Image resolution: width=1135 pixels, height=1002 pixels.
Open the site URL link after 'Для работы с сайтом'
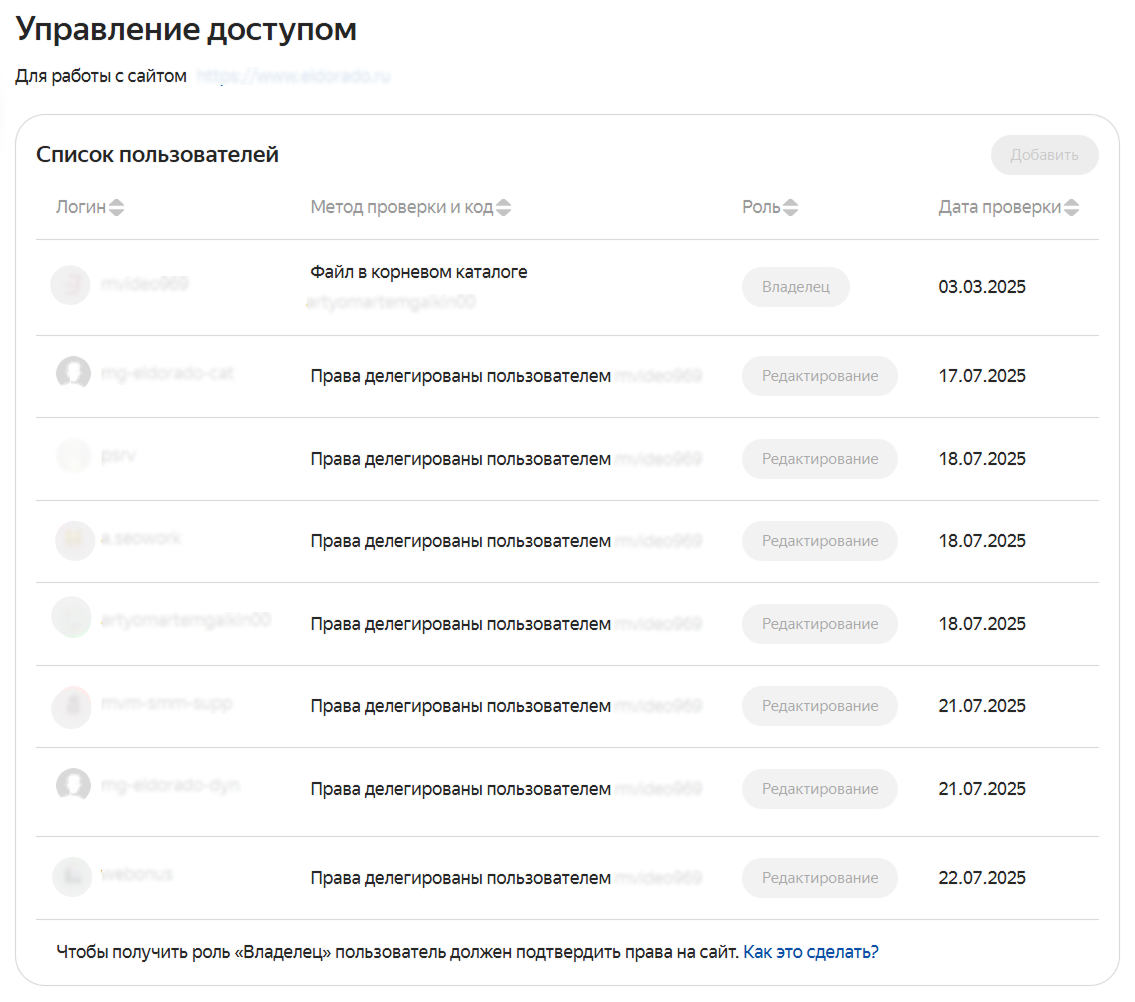tap(293, 76)
